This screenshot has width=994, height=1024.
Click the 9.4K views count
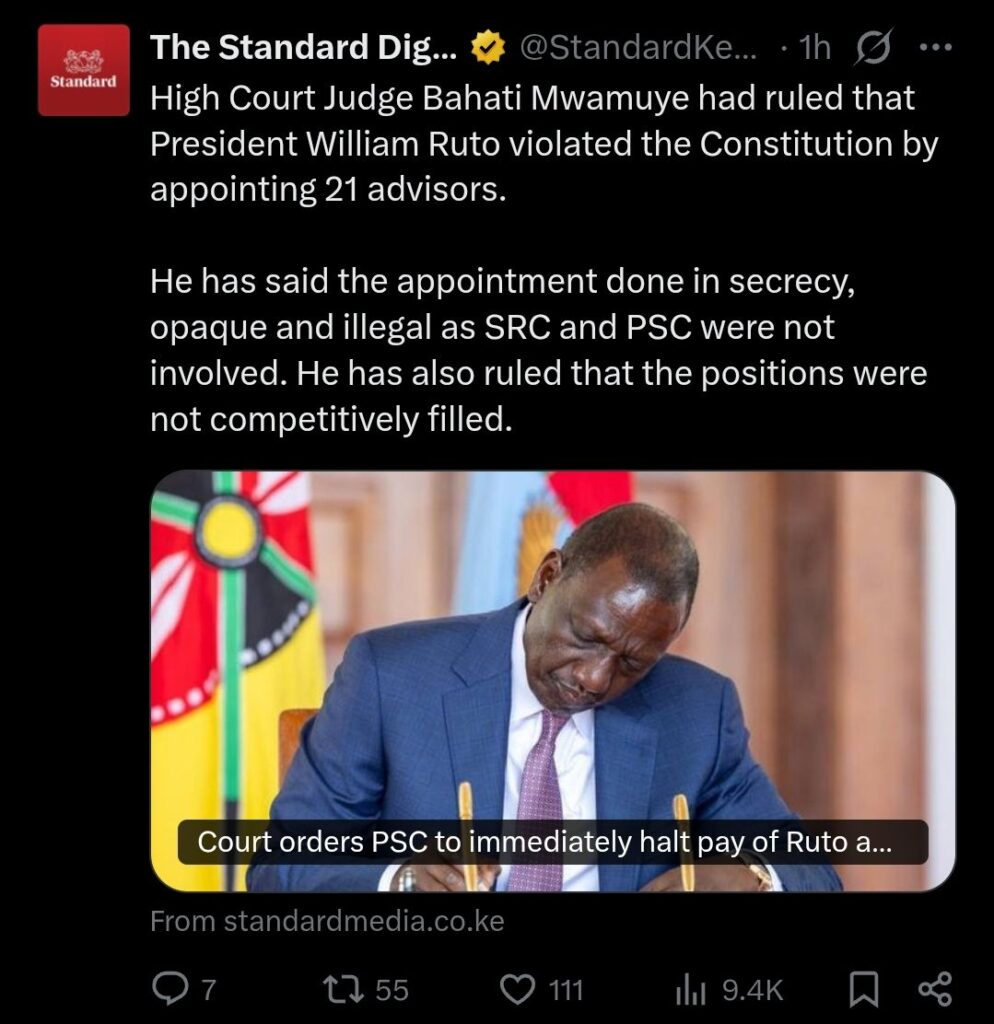tap(752, 990)
